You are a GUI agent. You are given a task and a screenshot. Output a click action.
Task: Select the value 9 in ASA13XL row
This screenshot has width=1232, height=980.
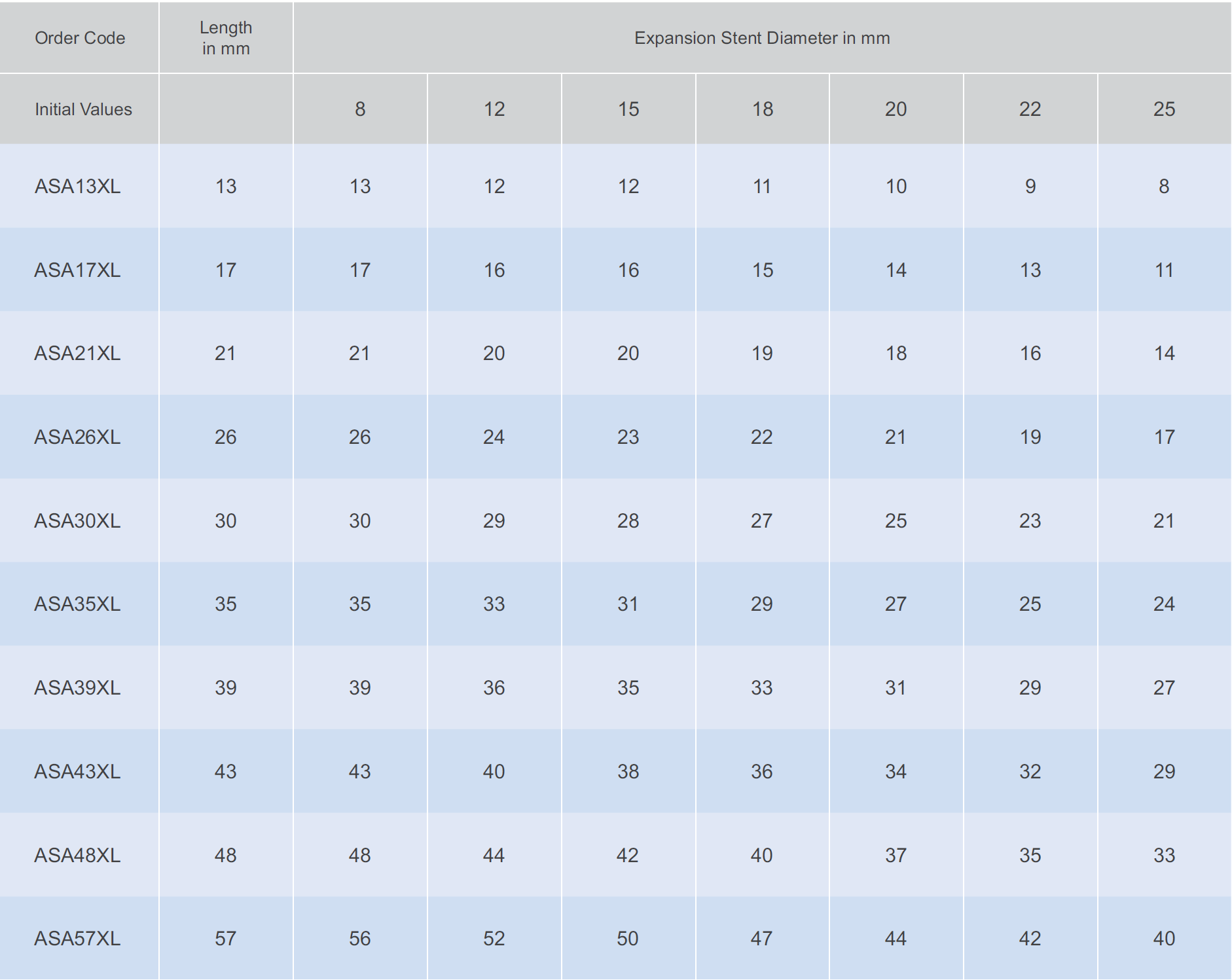(1030, 187)
